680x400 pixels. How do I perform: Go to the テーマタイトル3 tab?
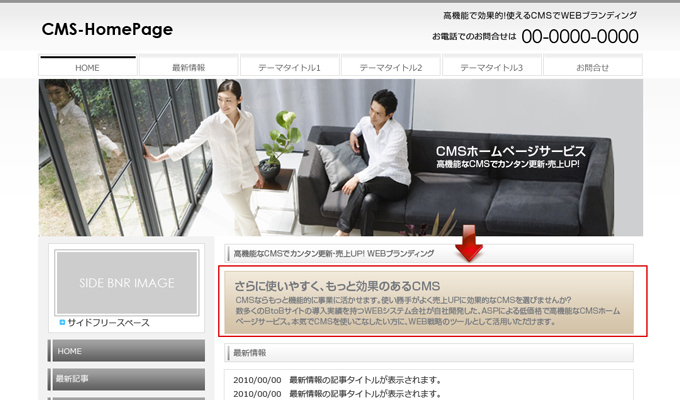(491, 67)
